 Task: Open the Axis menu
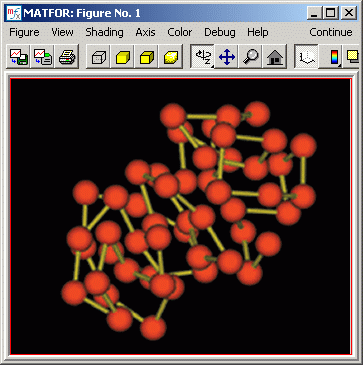pyautogui.click(x=145, y=32)
